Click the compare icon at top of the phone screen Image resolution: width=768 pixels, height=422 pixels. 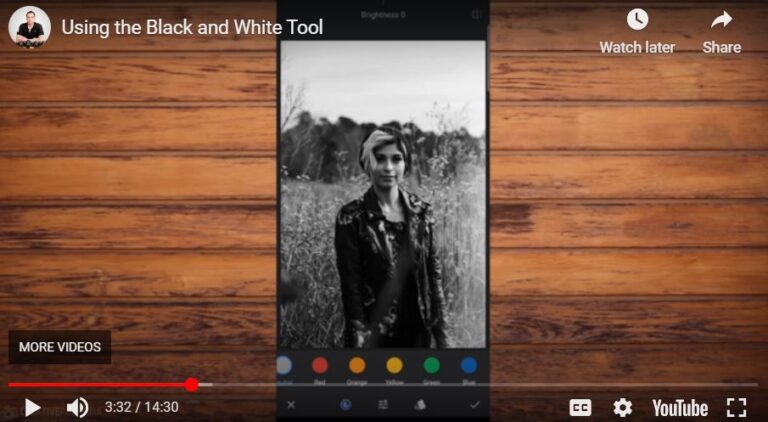pos(476,15)
